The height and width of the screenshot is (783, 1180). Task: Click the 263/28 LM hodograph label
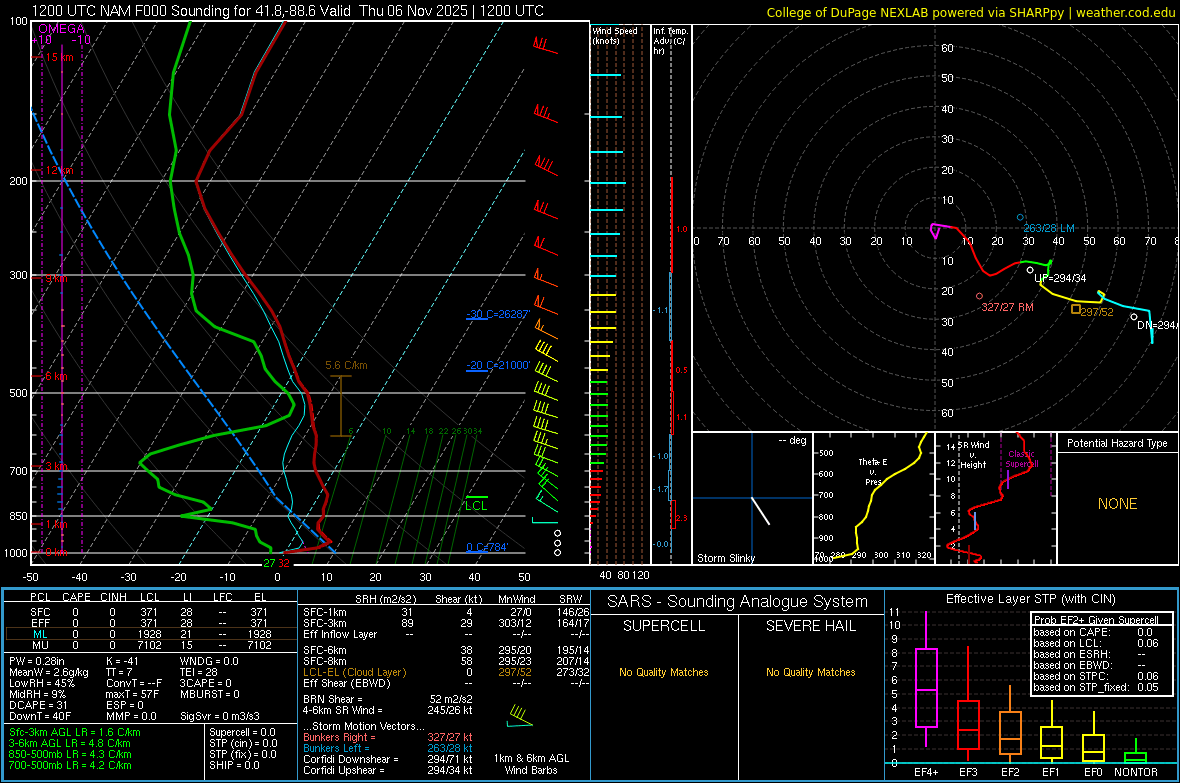1048,228
